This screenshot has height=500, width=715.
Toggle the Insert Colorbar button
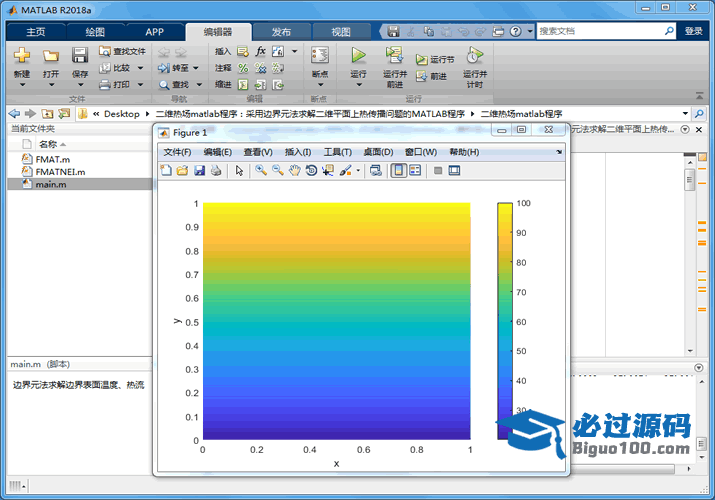pyautogui.click(x=399, y=170)
